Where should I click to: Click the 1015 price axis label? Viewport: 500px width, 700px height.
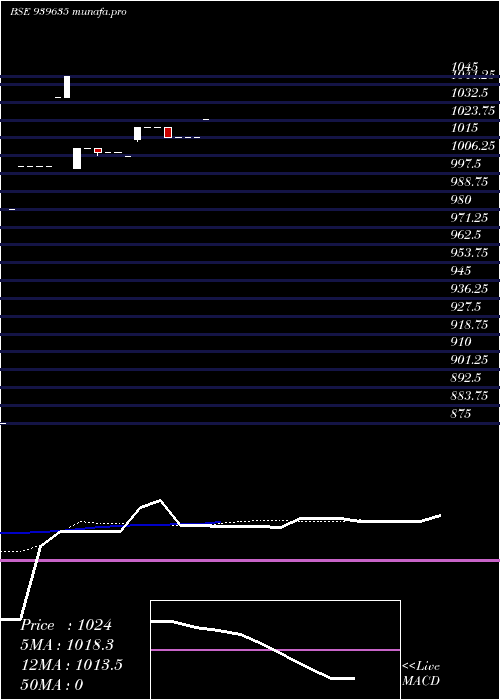[464, 128]
